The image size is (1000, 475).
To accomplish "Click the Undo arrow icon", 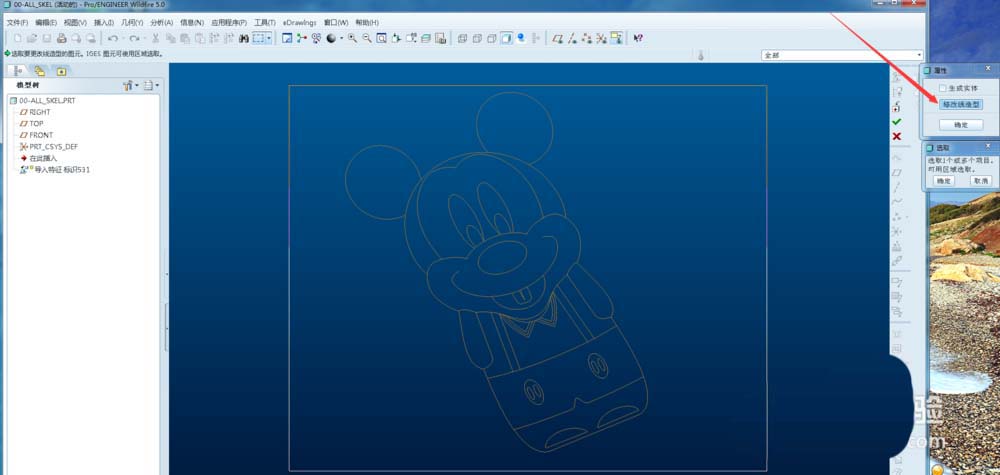I will (113, 38).
